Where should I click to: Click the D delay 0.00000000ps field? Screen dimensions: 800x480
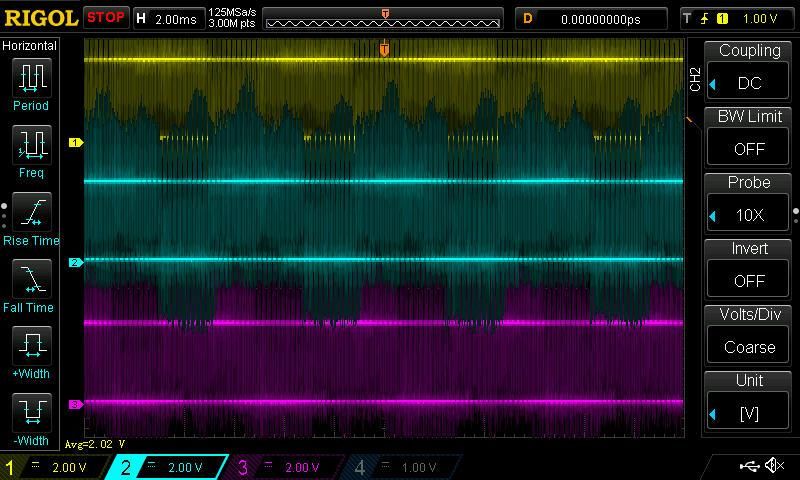591,19
